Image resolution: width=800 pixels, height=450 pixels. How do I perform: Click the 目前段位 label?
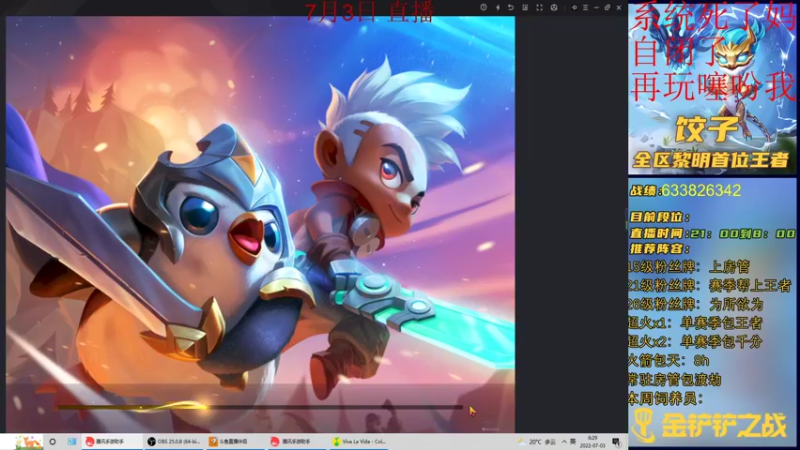[x=660, y=217]
